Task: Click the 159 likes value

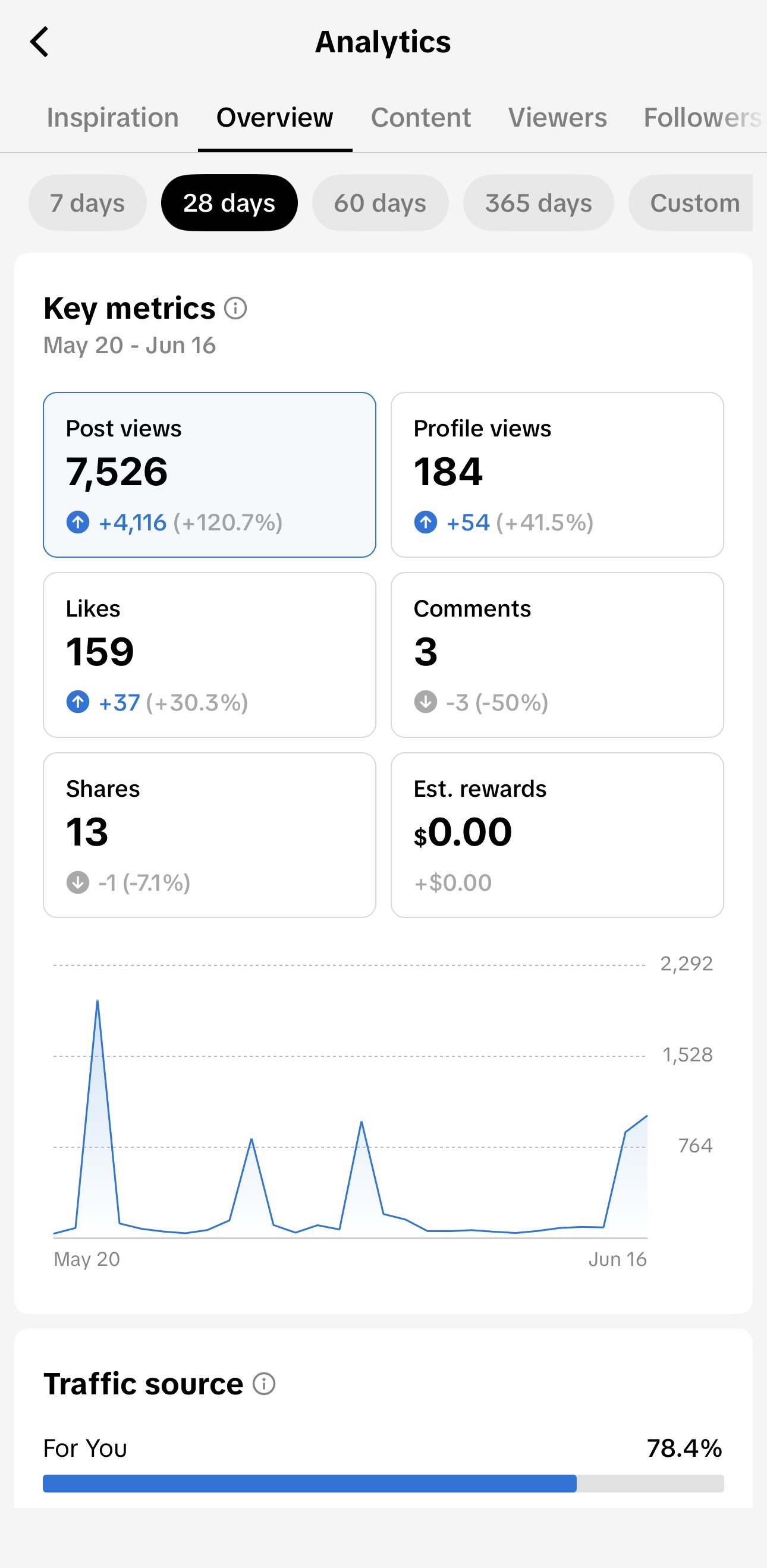Action: [x=100, y=651]
